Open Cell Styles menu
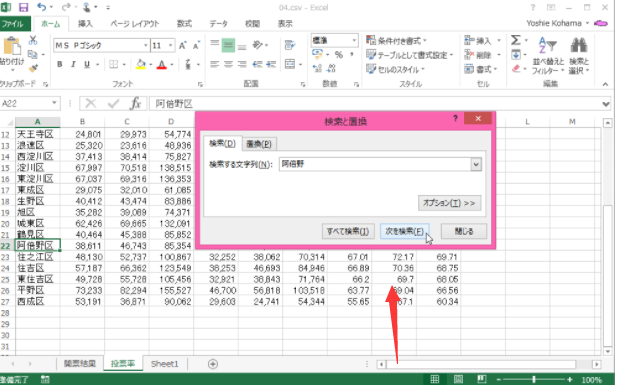Screen dimensions: 619x385 (x=395, y=69)
